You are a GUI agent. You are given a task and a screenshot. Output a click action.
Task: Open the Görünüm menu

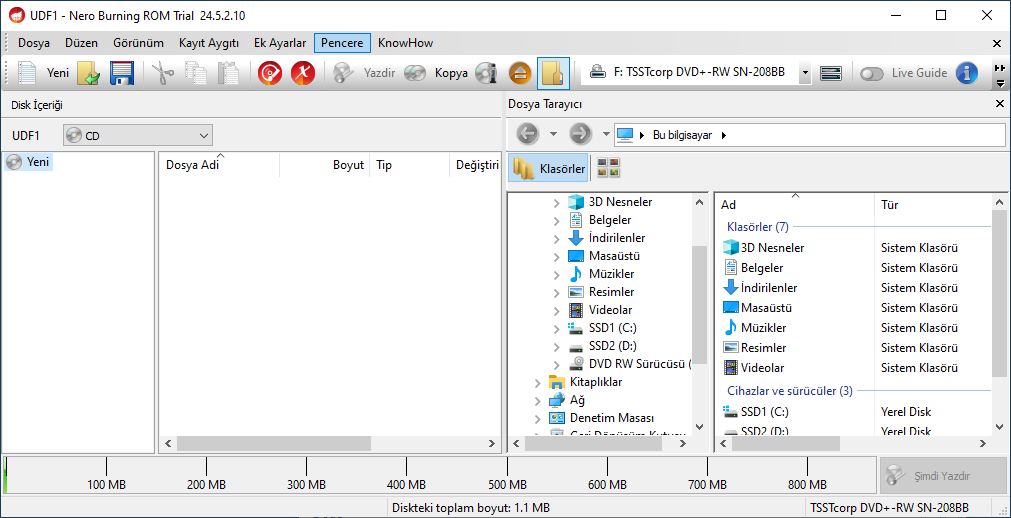[138, 43]
